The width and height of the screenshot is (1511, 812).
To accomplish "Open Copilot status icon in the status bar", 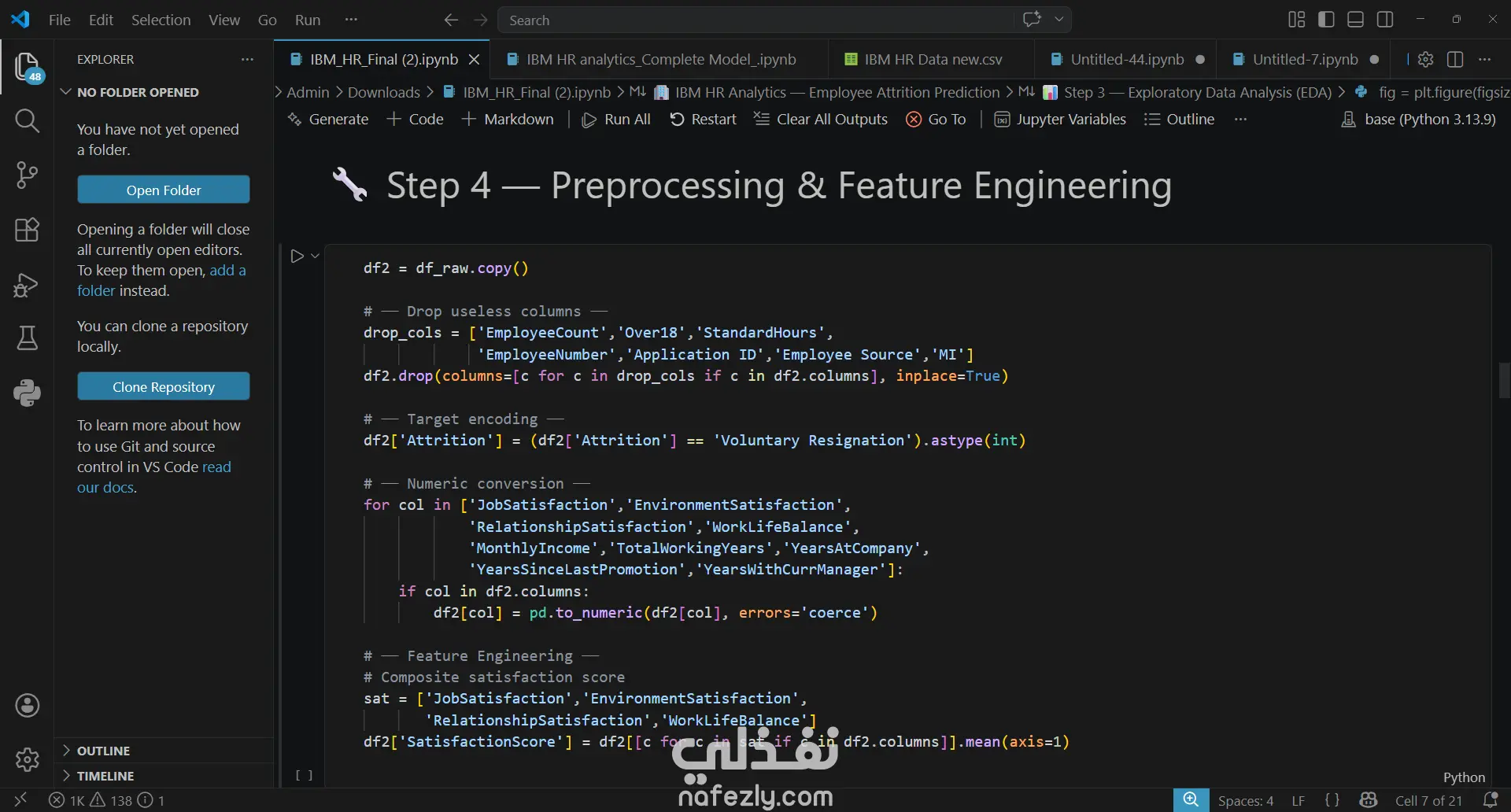I will click(x=1369, y=800).
